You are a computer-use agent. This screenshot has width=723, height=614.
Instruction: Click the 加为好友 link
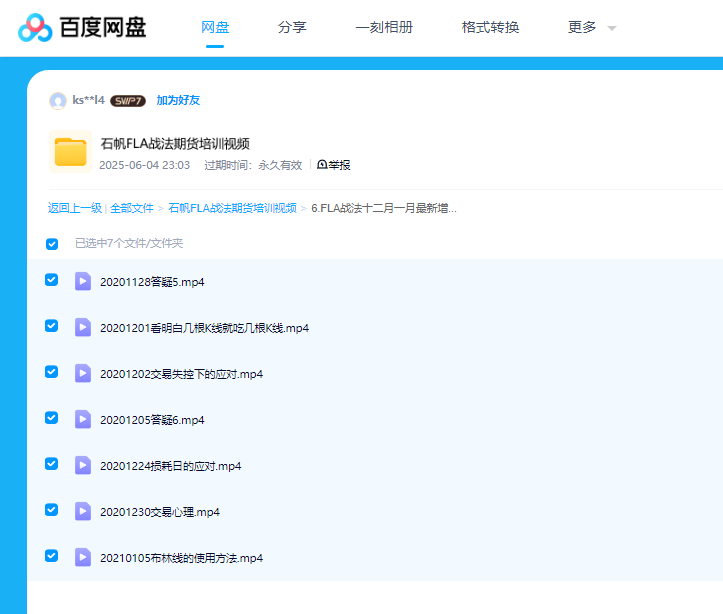pos(178,100)
